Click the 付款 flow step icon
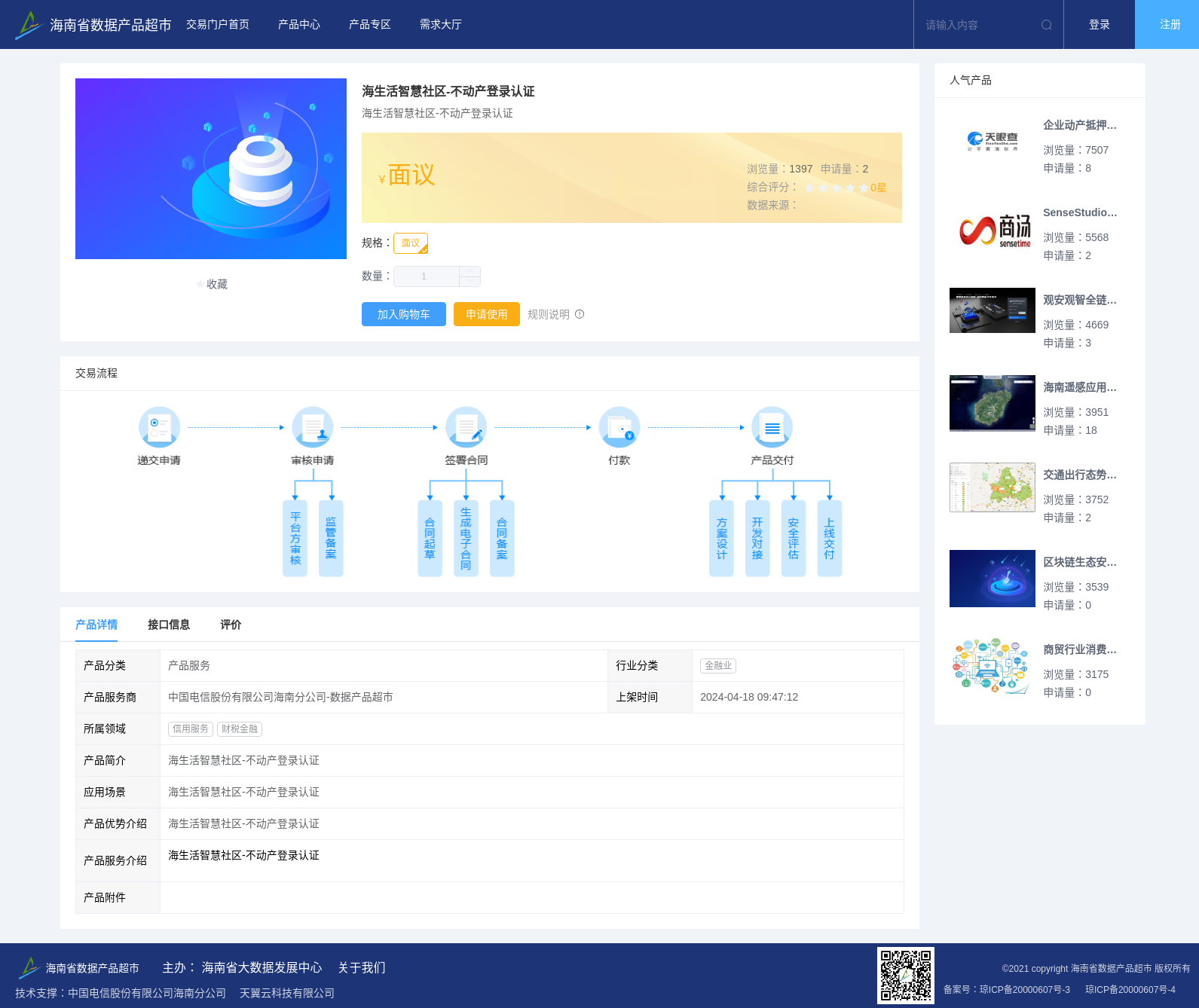 (x=619, y=427)
